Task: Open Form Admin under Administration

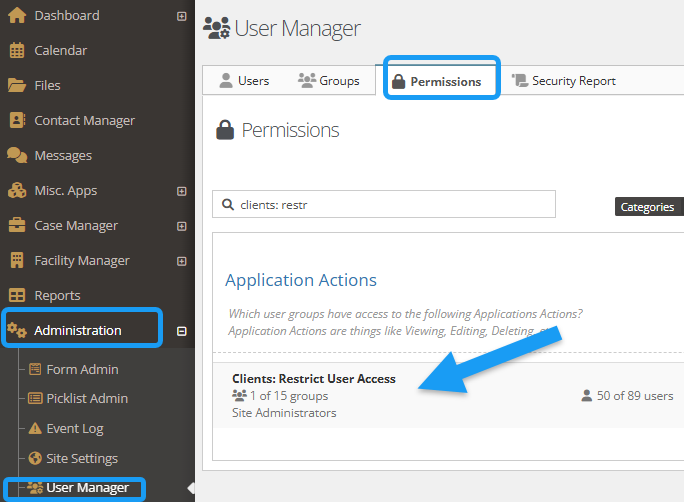Action: 82,369
